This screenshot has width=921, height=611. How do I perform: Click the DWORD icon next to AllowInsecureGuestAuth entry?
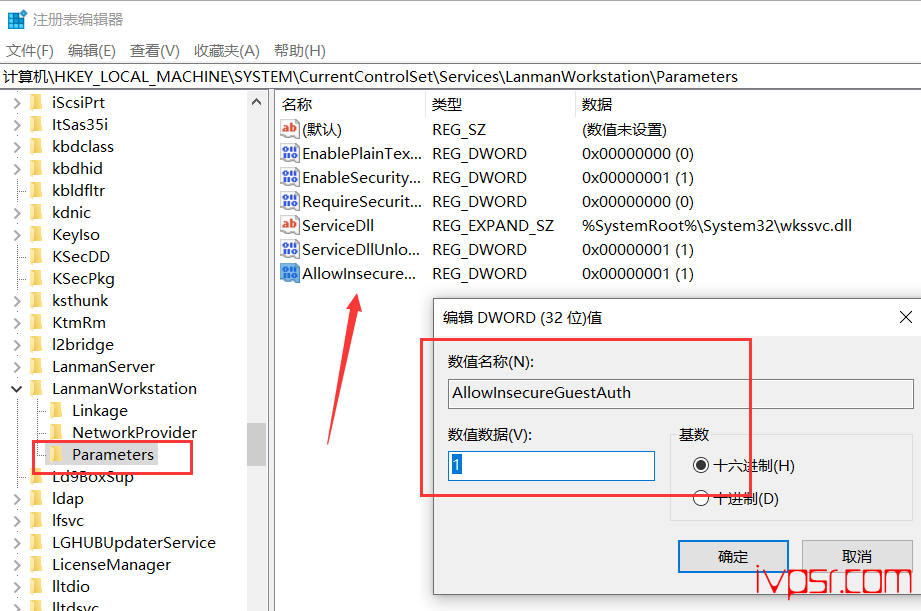290,274
